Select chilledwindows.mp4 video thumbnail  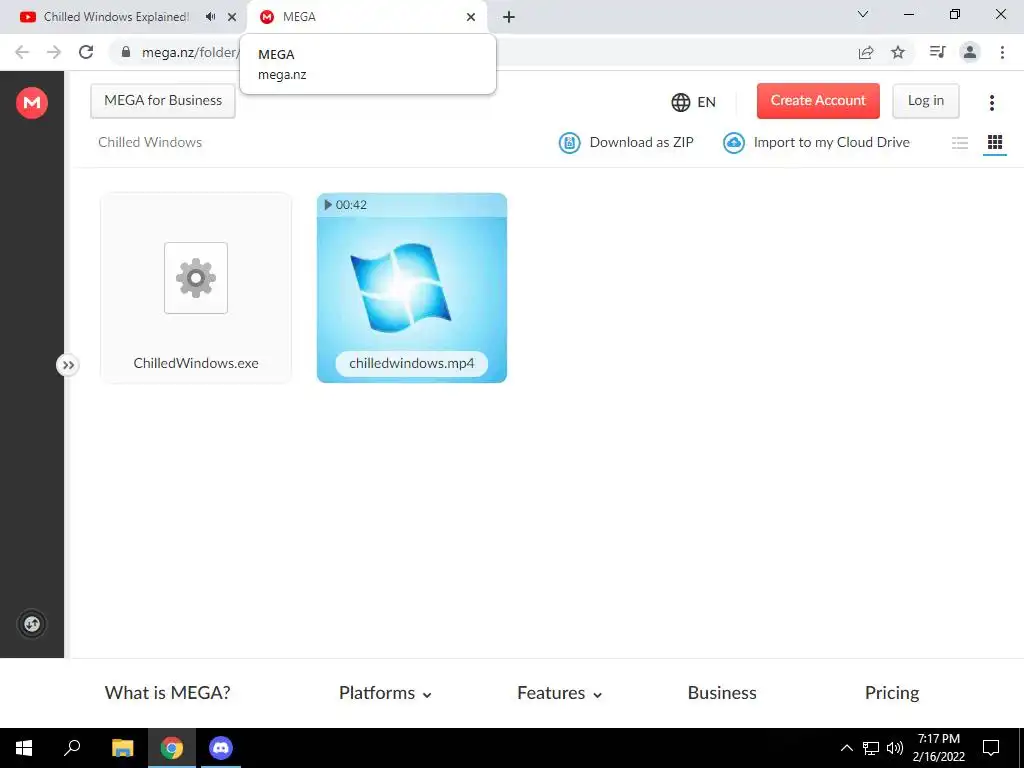pyautogui.click(x=412, y=287)
